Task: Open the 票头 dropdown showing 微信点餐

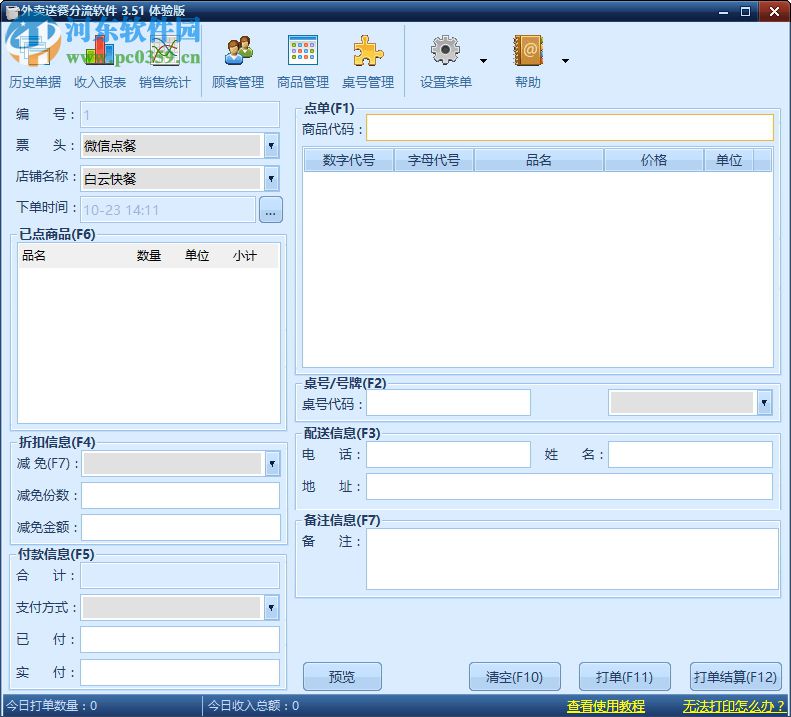Action: (x=271, y=146)
